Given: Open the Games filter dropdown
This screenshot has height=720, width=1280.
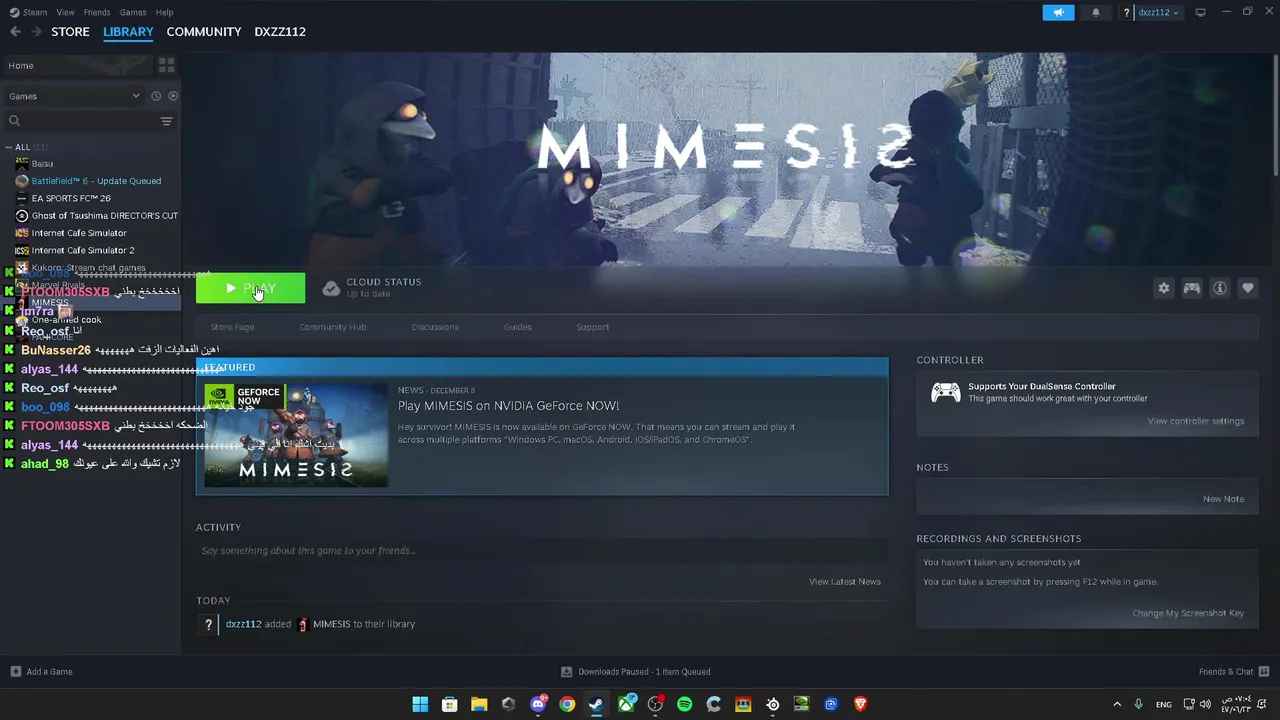Looking at the screenshot, I should pos(74,96).
